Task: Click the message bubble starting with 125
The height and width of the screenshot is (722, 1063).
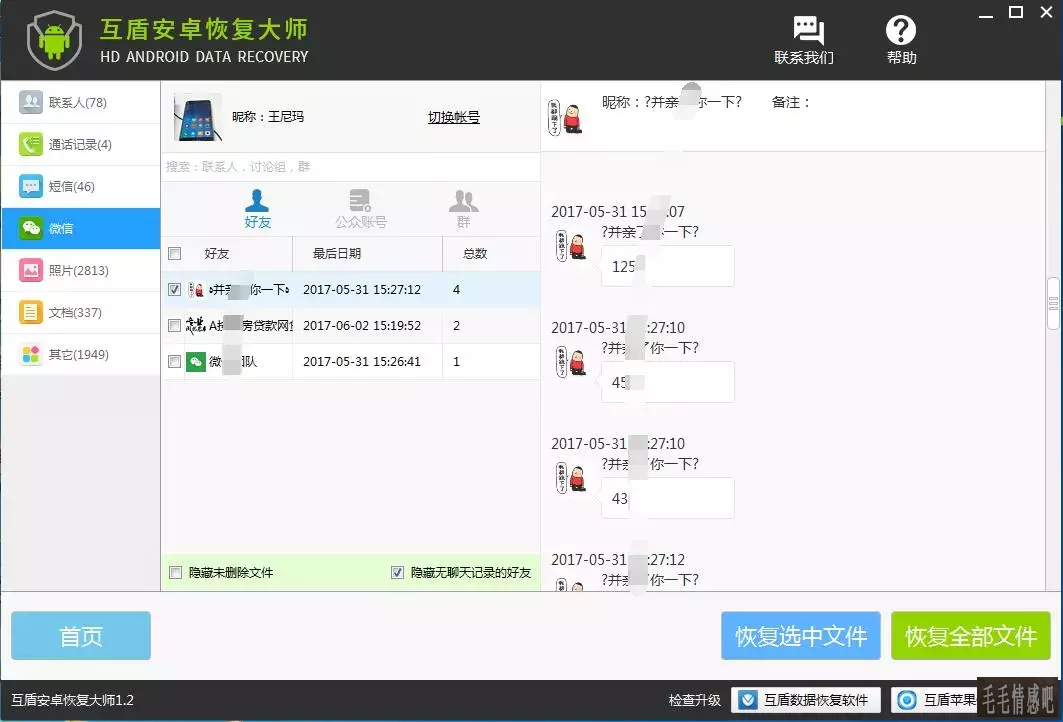Action: pyautogui.click(x=667, y=266)
